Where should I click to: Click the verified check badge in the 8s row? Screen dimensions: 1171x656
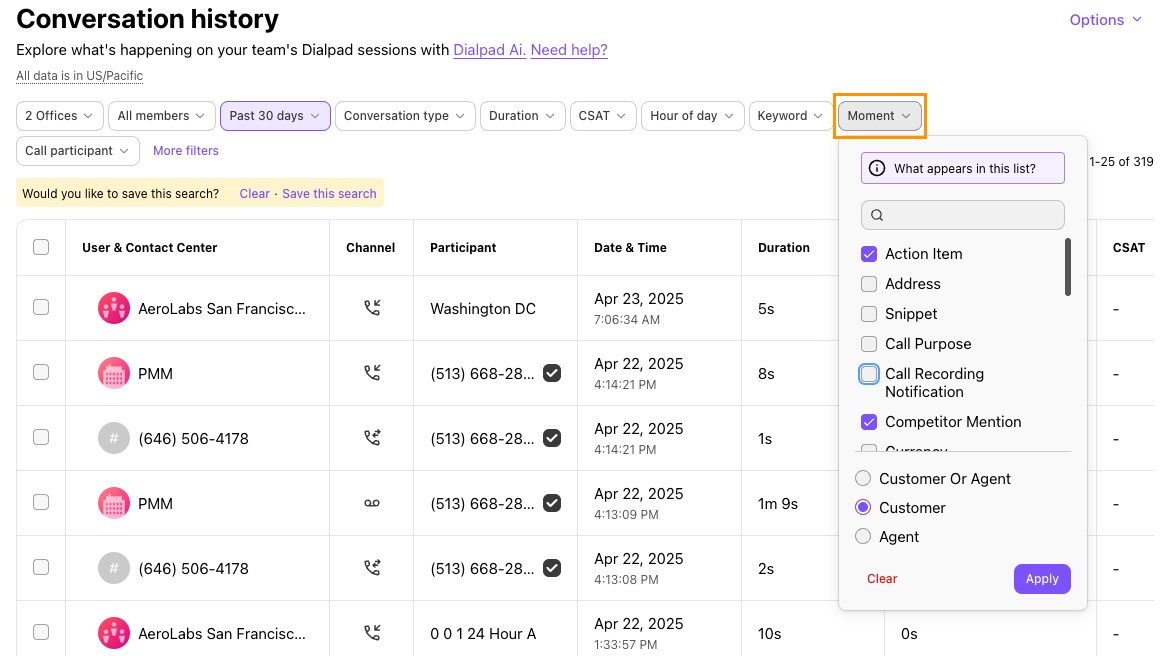[x=552, y=373]
